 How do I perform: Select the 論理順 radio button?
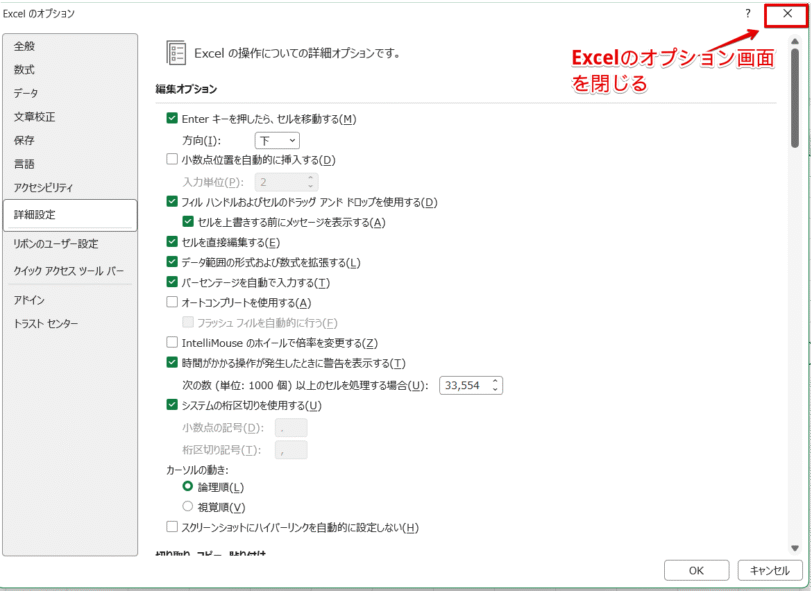(187, 486)
